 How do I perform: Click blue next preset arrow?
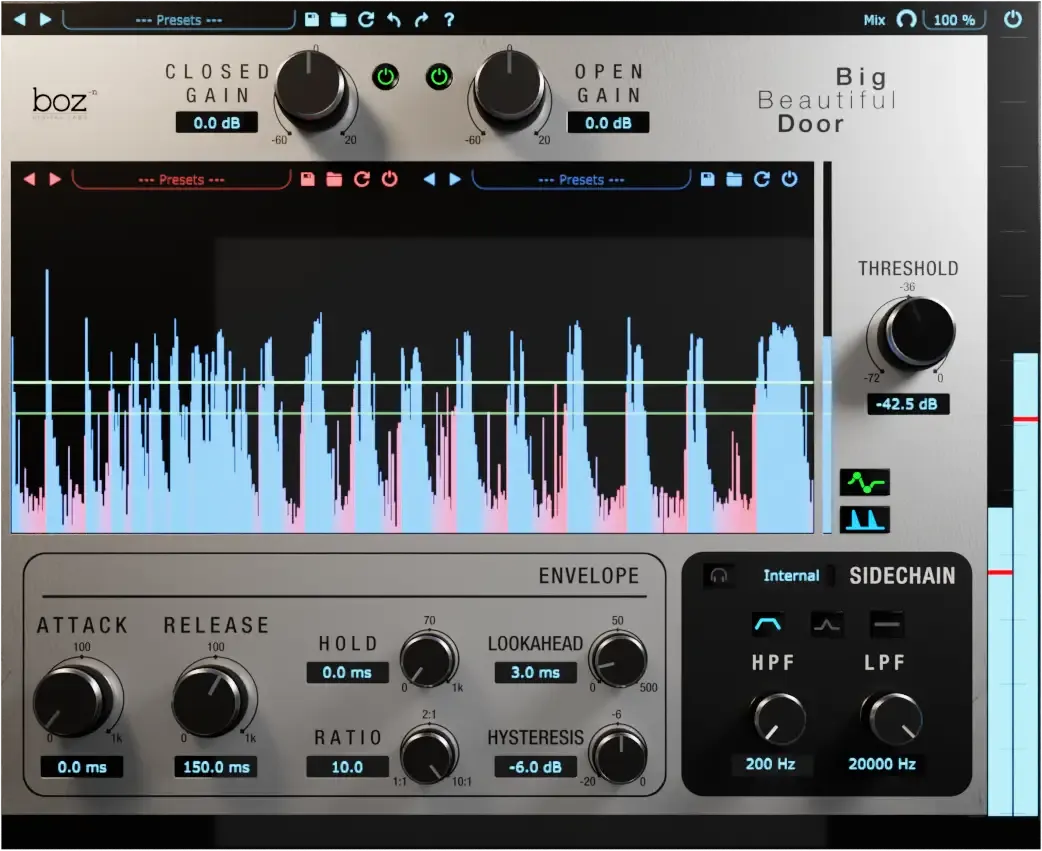coord(455,179)
